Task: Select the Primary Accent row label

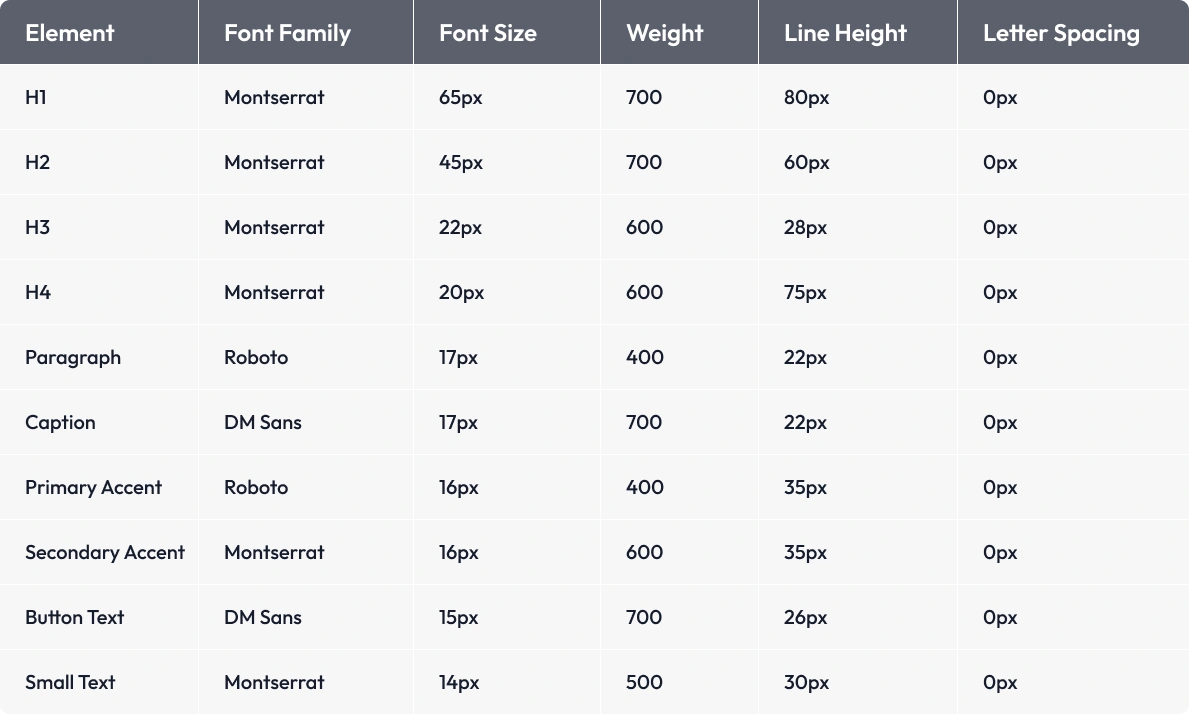Action: point(93,487)
